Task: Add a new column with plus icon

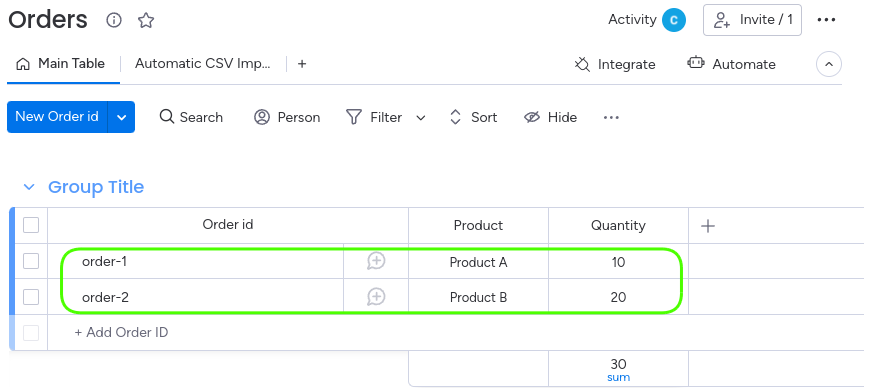Action: [708, 226]
